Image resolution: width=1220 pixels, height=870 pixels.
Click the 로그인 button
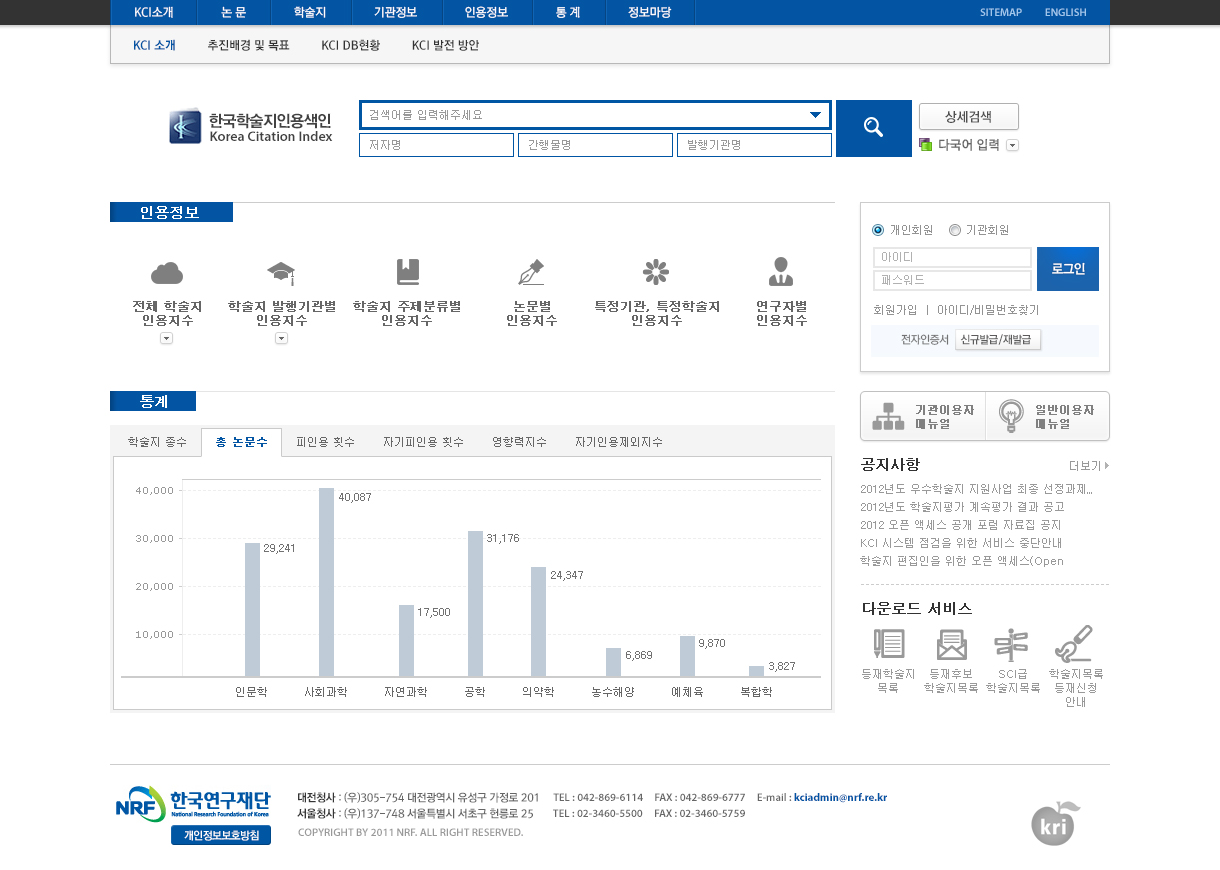[1068, 269]
